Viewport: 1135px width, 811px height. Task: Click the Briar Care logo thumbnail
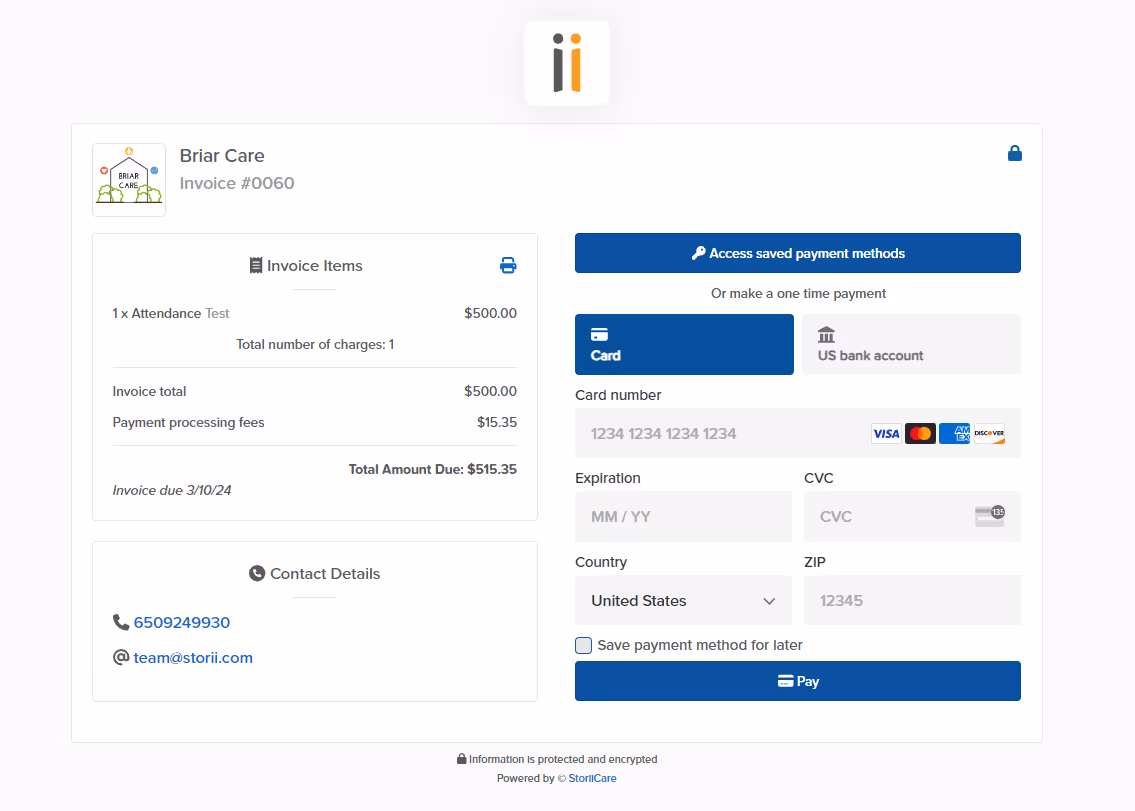[x=129, y=180]
